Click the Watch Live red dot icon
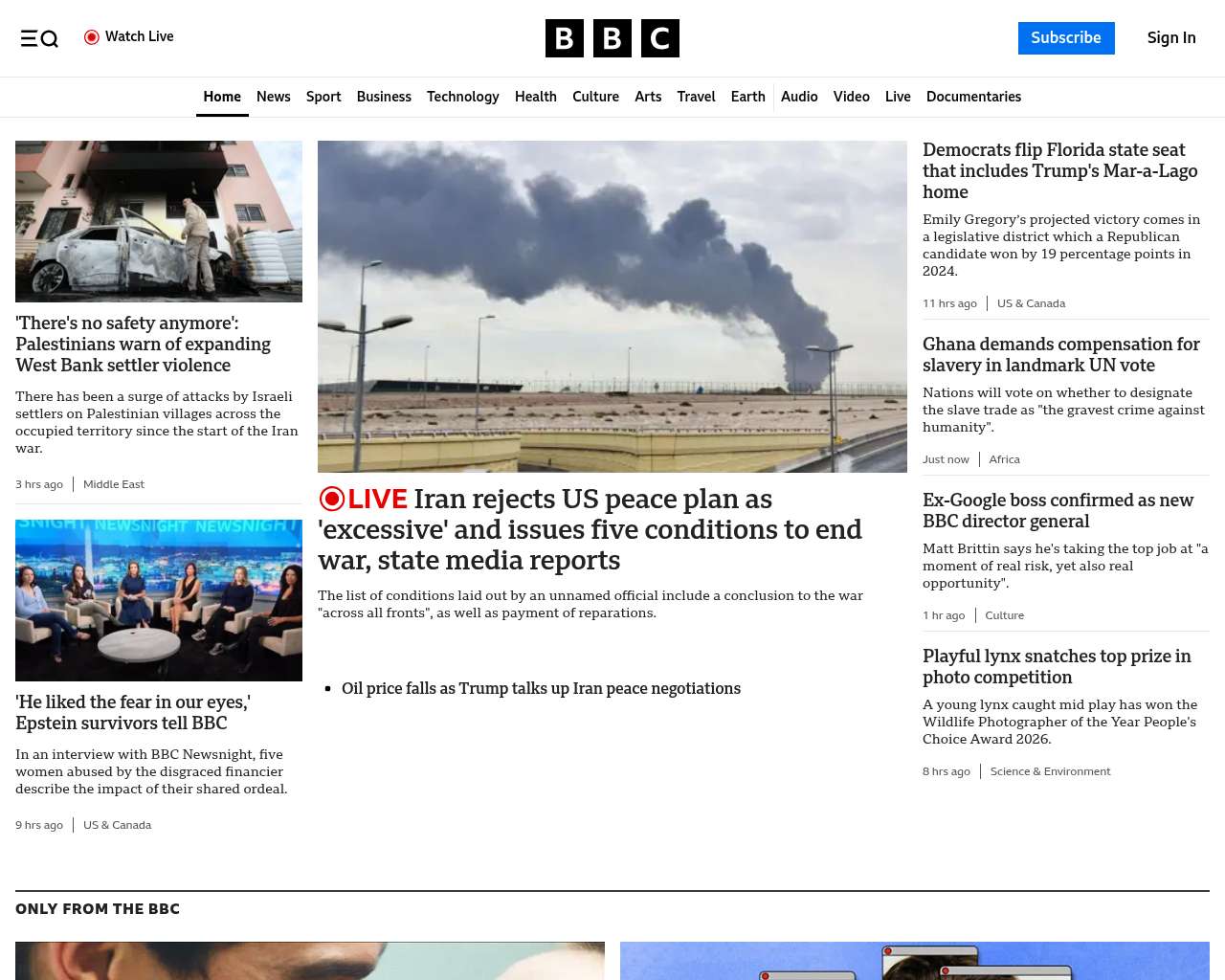 92,37
